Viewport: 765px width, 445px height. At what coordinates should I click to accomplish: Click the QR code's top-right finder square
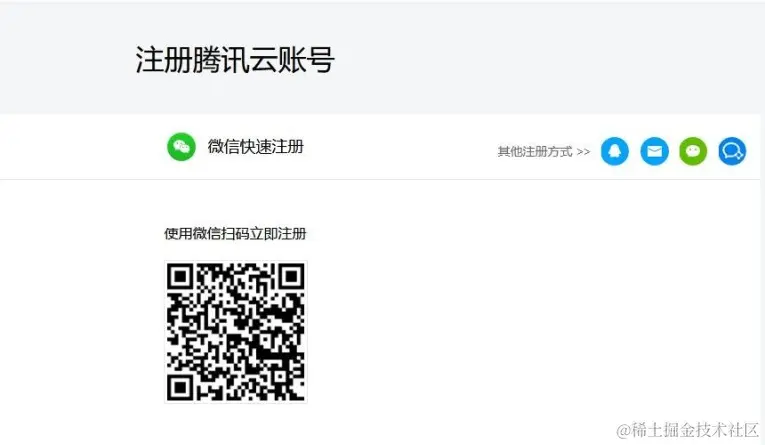click(291, 277)
